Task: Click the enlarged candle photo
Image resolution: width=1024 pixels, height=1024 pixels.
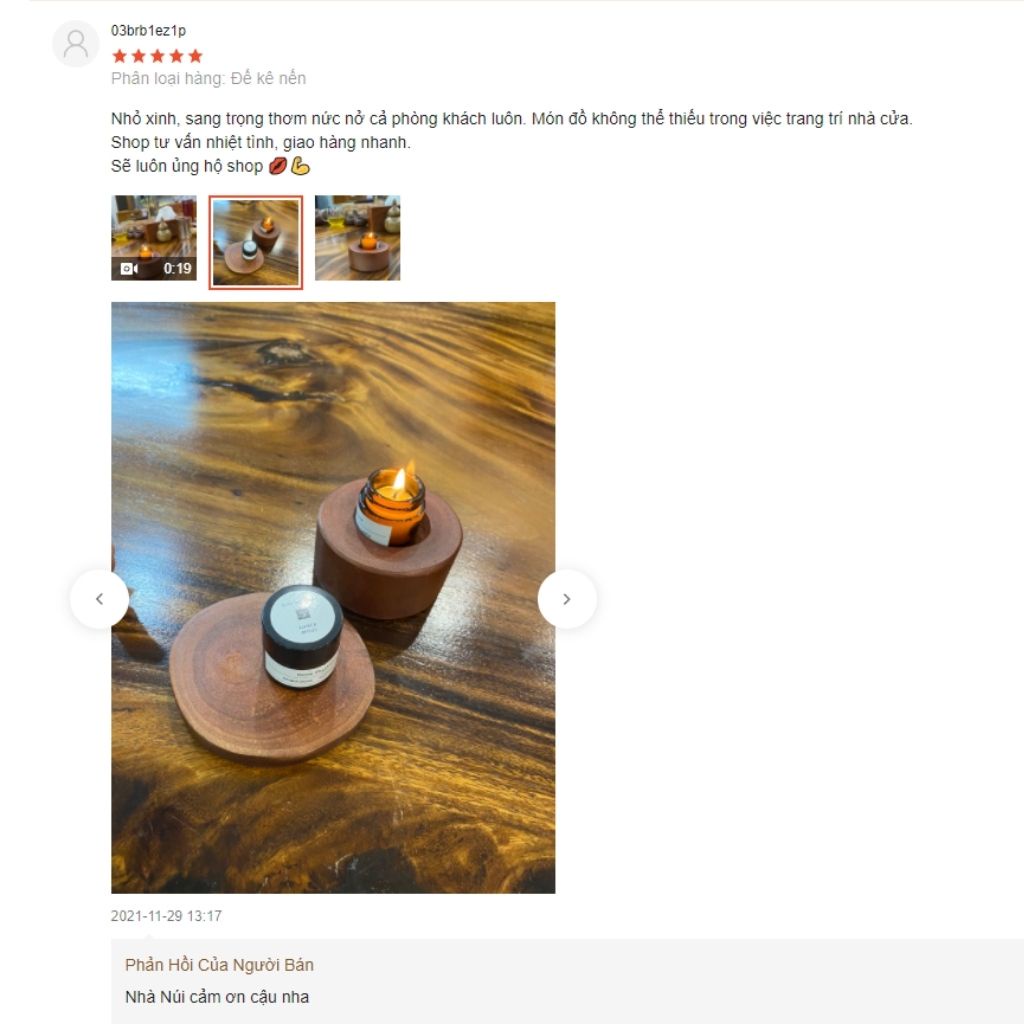Action: pos(333,598)
